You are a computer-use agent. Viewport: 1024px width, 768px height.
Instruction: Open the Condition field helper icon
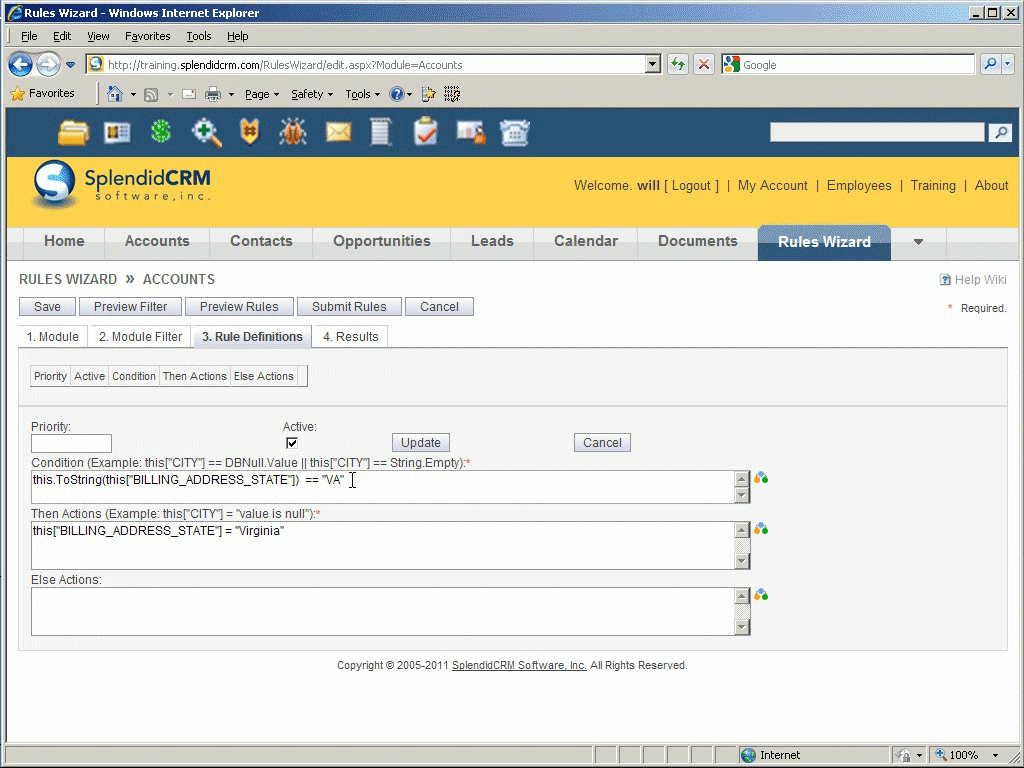point(761,479)
